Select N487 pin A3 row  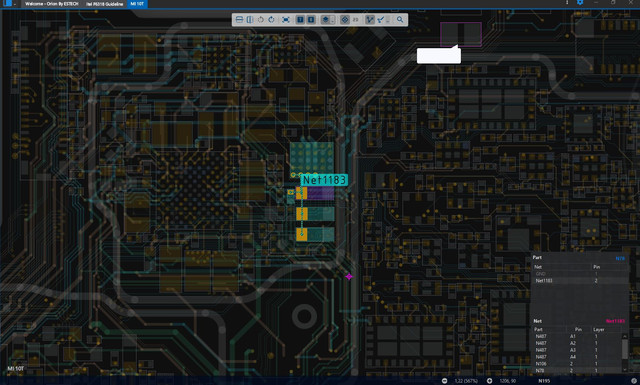pos(577,350)
